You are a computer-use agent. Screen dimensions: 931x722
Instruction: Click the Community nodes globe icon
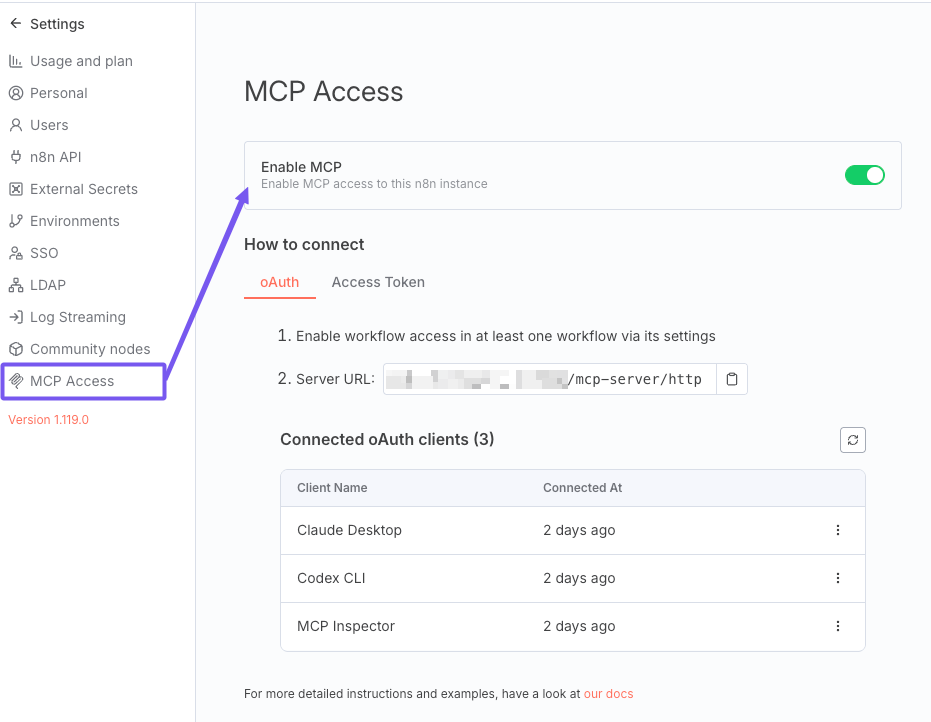pyautogui.click(x=17, y=349)
